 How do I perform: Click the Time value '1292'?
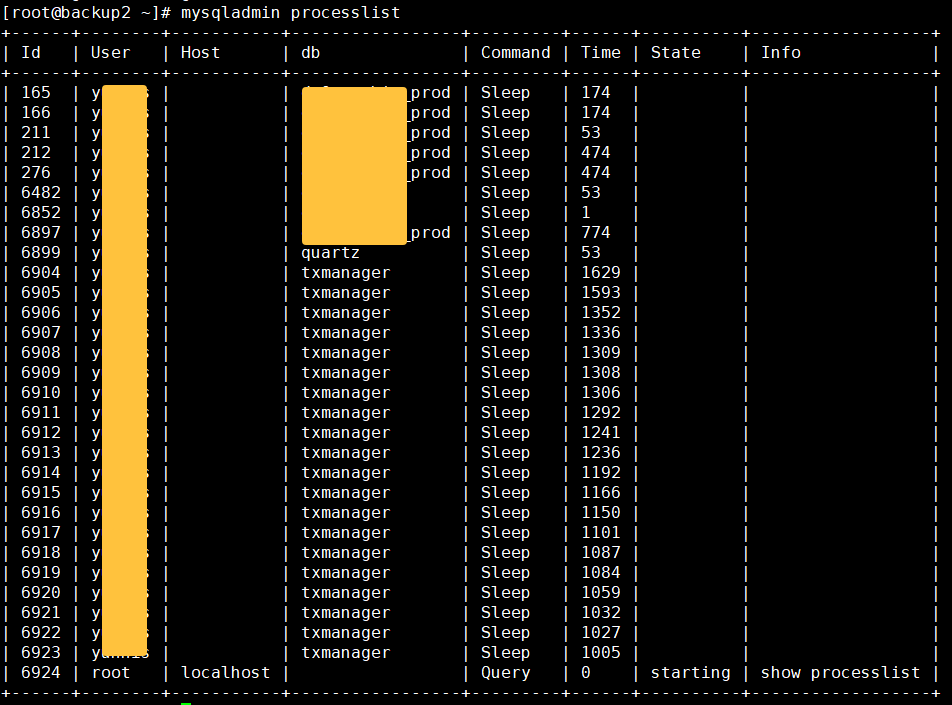pyautogui.click(x=600, y=413)
